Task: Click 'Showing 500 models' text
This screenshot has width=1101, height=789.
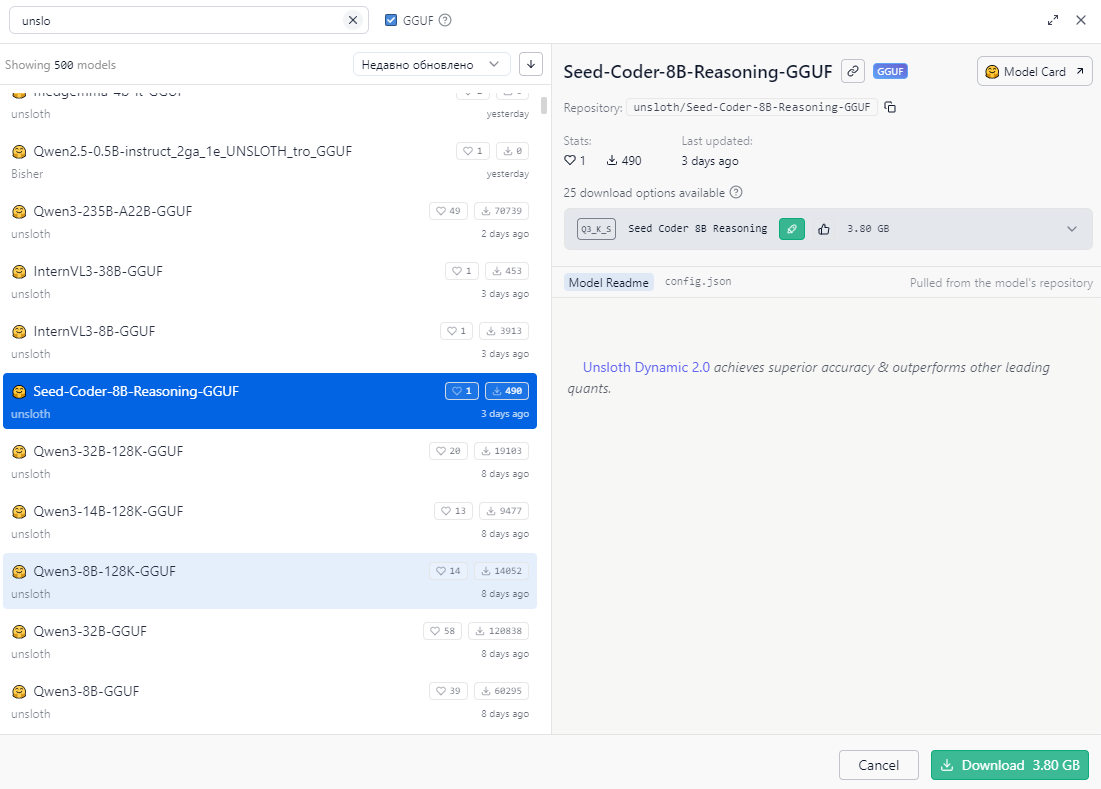Action: 60,65
